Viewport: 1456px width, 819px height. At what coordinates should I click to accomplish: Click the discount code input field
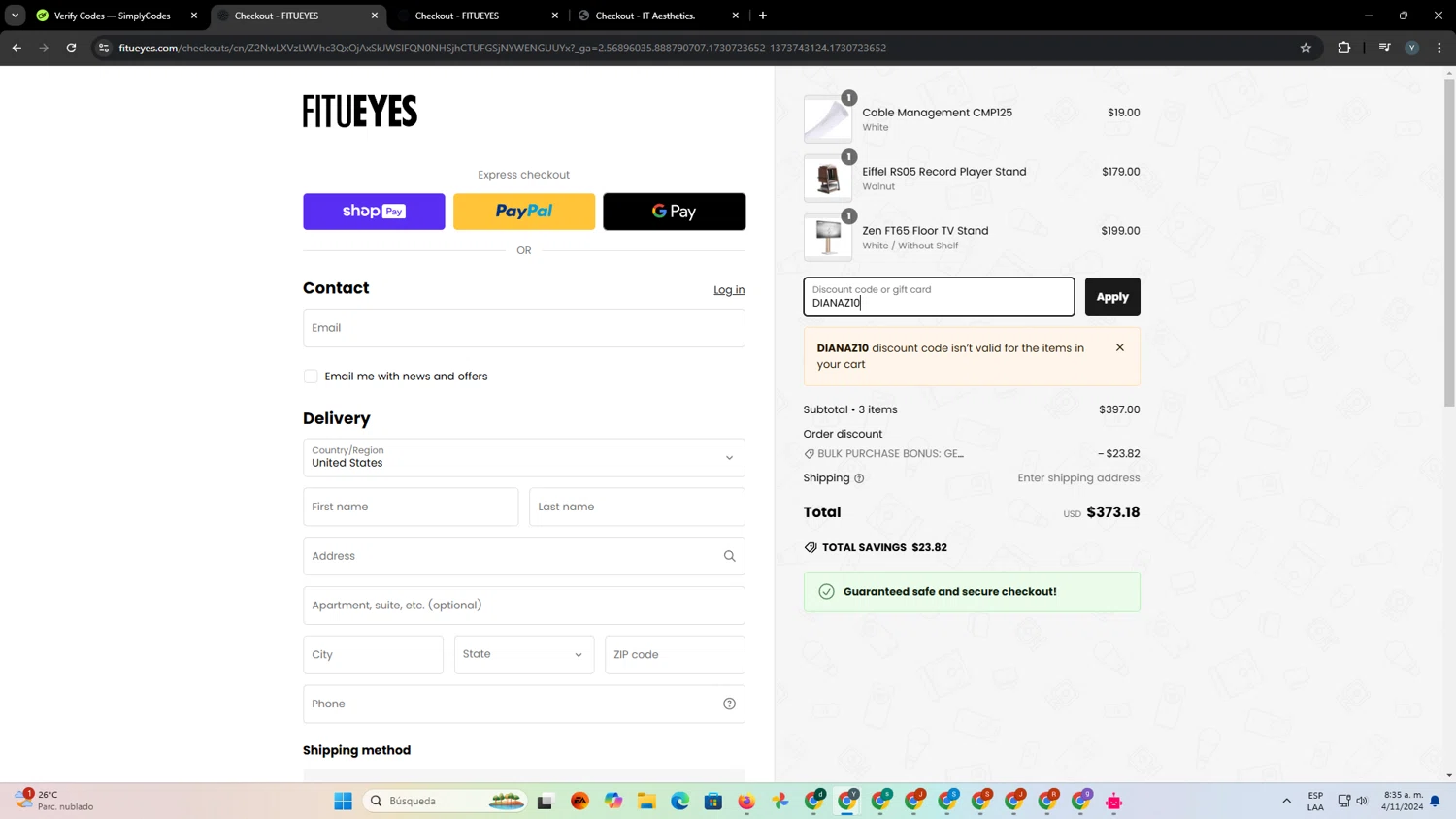939,297
